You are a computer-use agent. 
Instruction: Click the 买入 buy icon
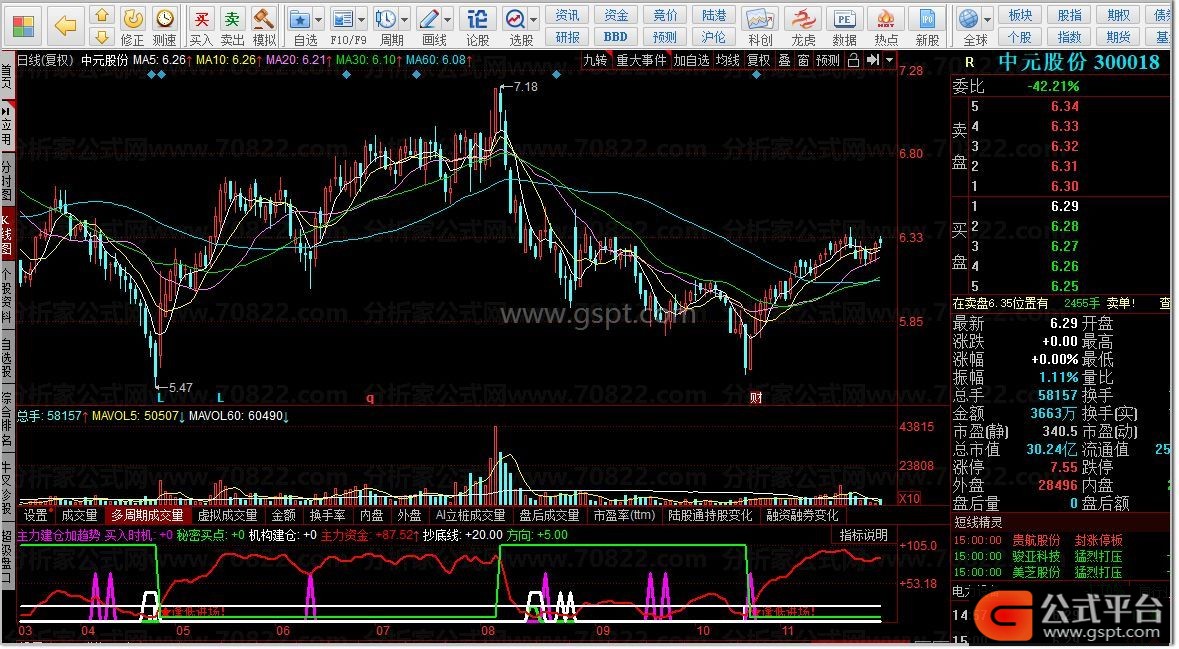201,26
